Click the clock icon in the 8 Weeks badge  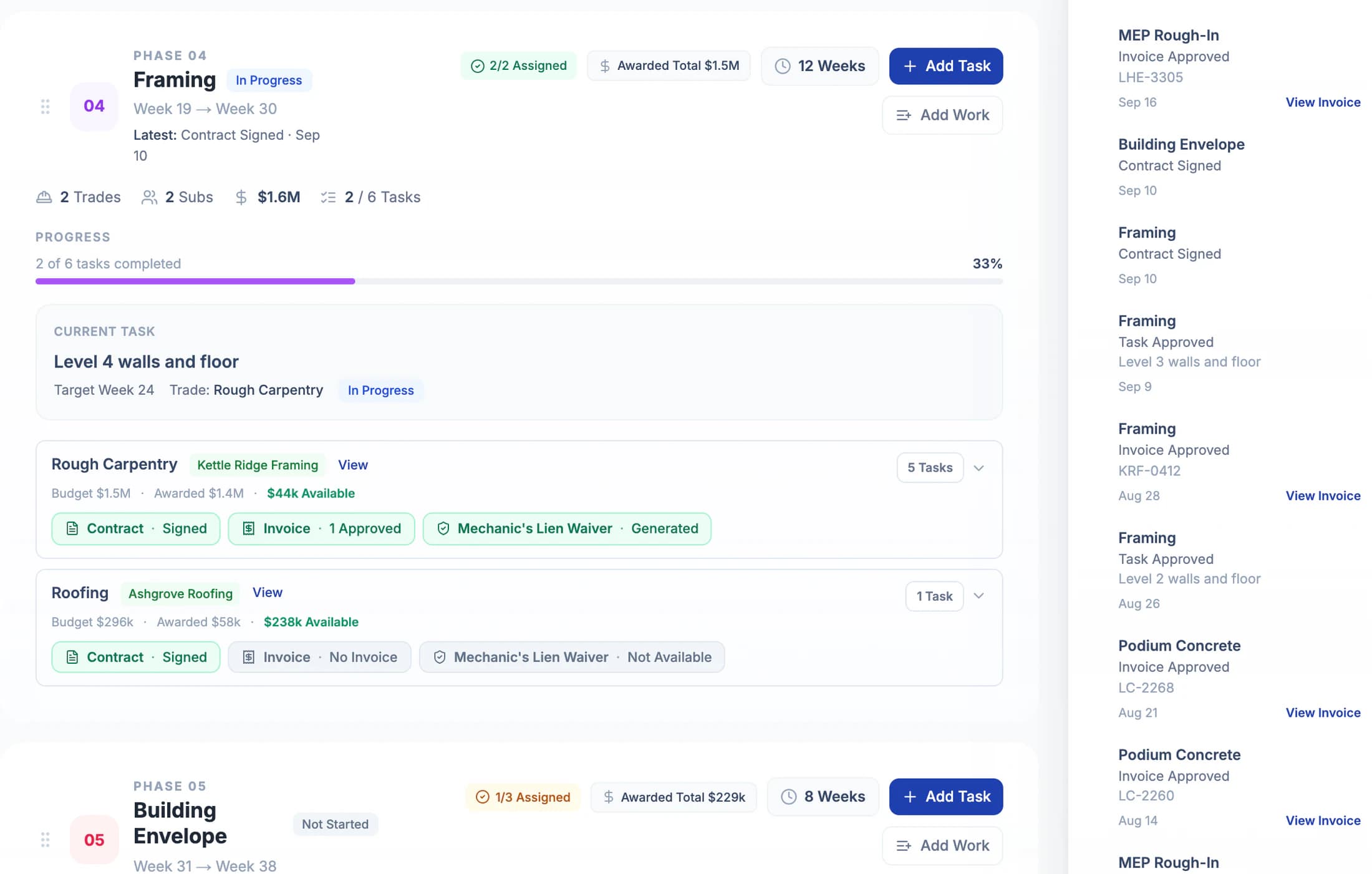click(788, 797)
